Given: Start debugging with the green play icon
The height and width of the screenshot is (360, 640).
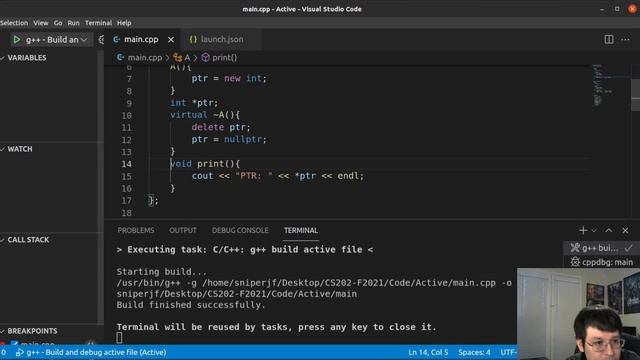Looking at the screenshot, I should click(17, 40).
